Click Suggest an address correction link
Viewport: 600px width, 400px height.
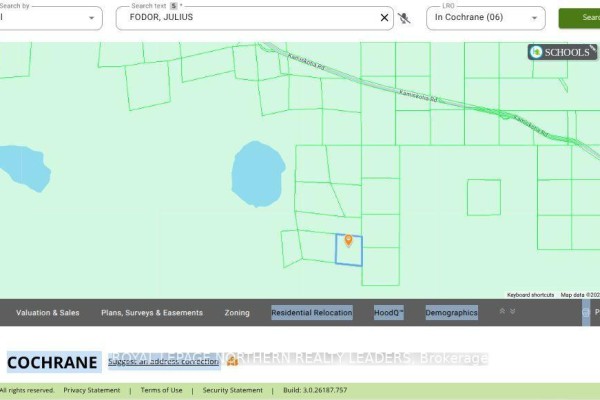163,361
